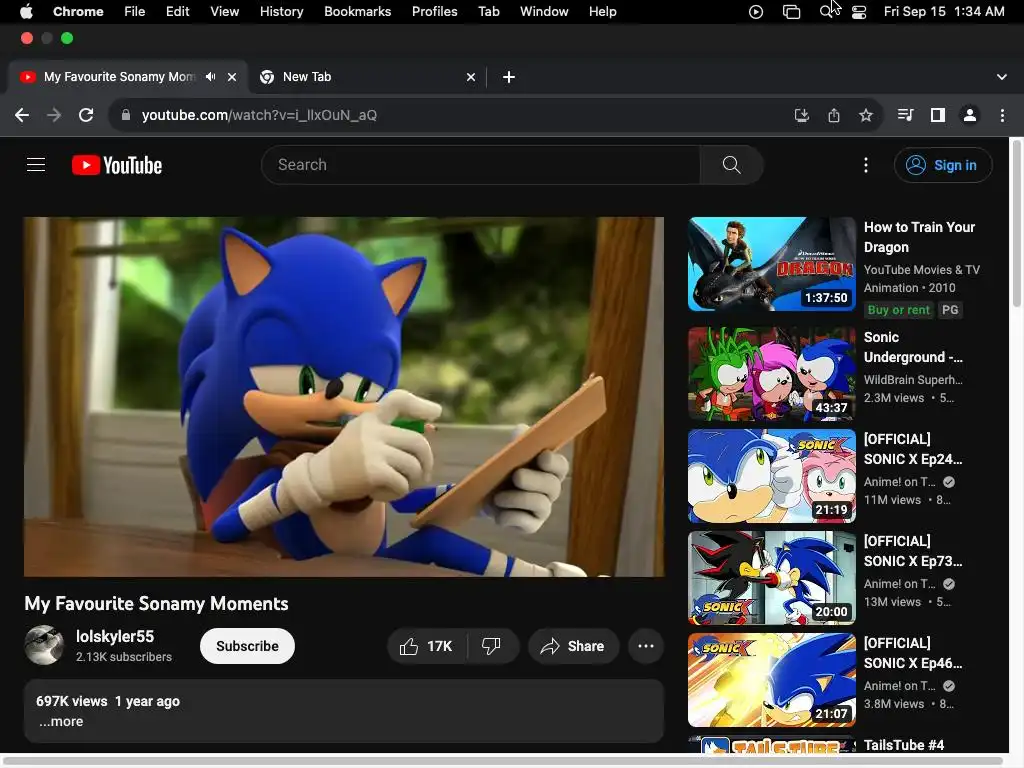Open the Profiles menu

434,12
